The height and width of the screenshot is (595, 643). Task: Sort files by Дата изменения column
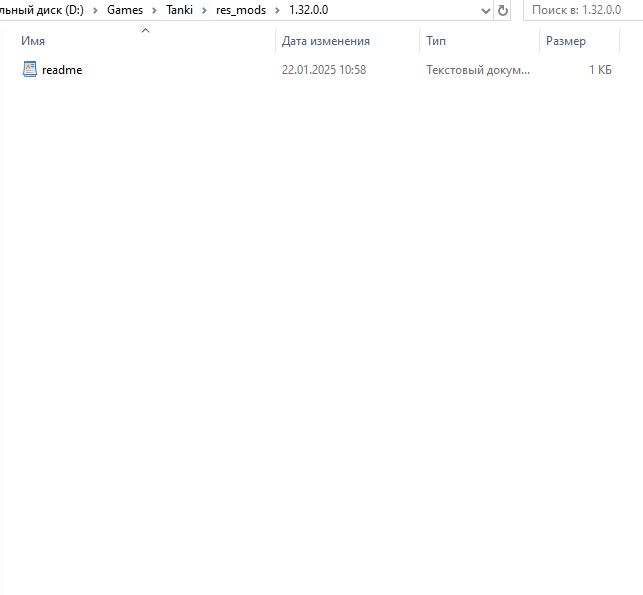tap(326, 41)
